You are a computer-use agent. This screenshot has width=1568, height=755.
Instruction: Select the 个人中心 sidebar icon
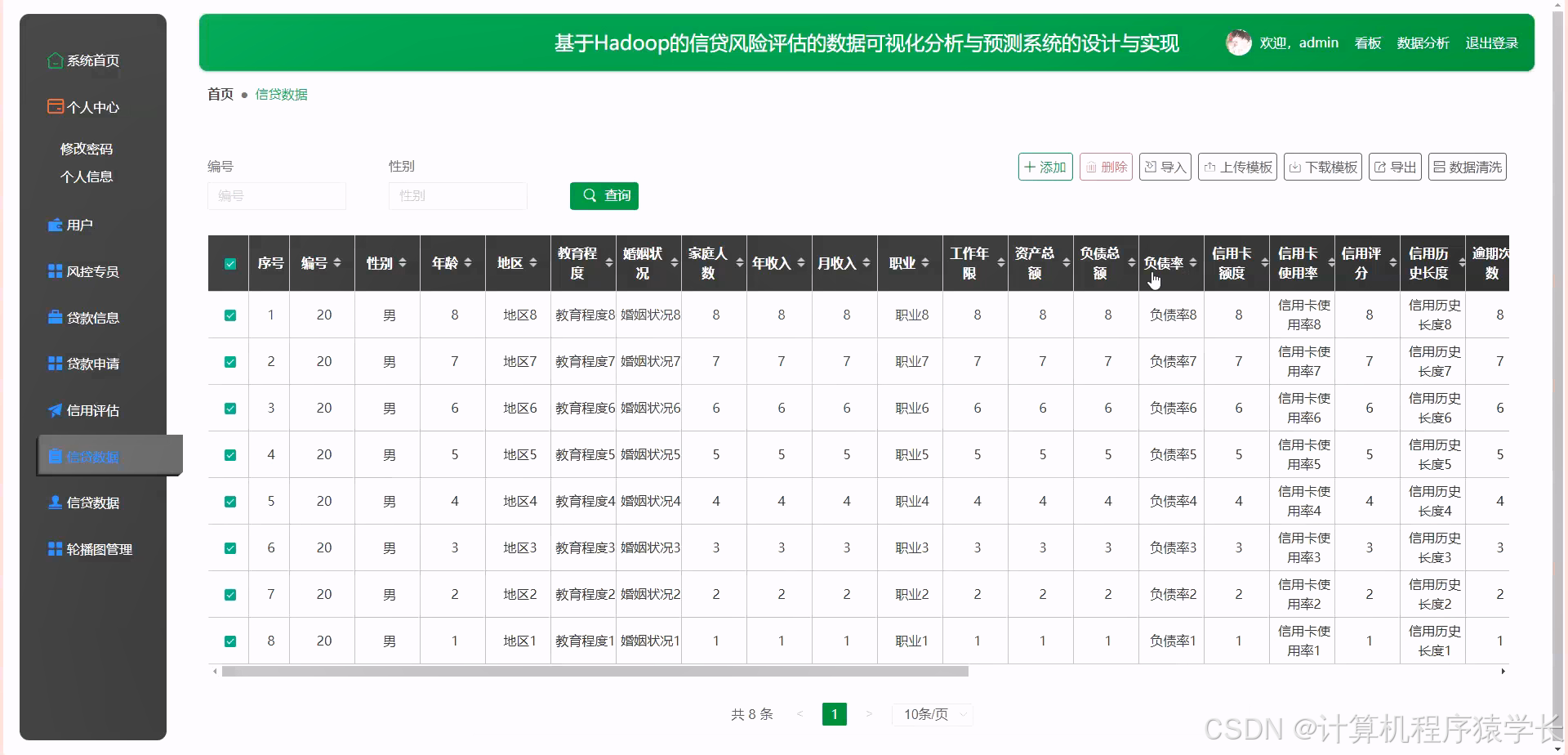coord(55,106)
